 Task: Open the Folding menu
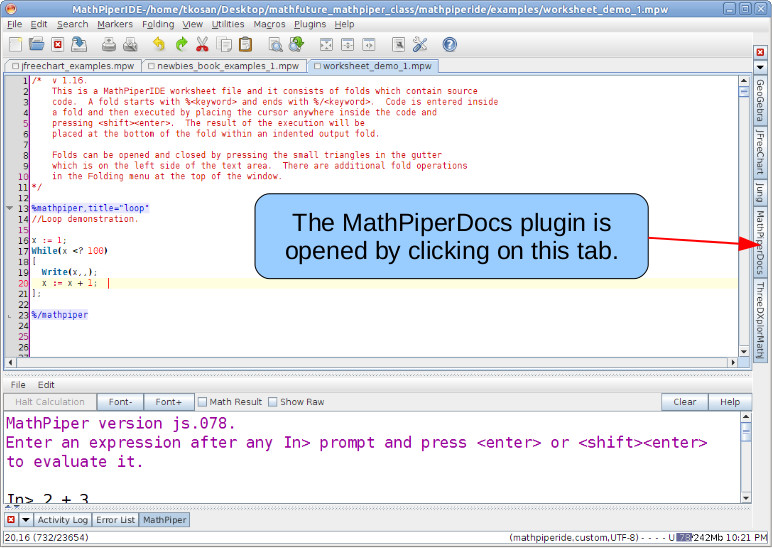[x=158, y=24]
